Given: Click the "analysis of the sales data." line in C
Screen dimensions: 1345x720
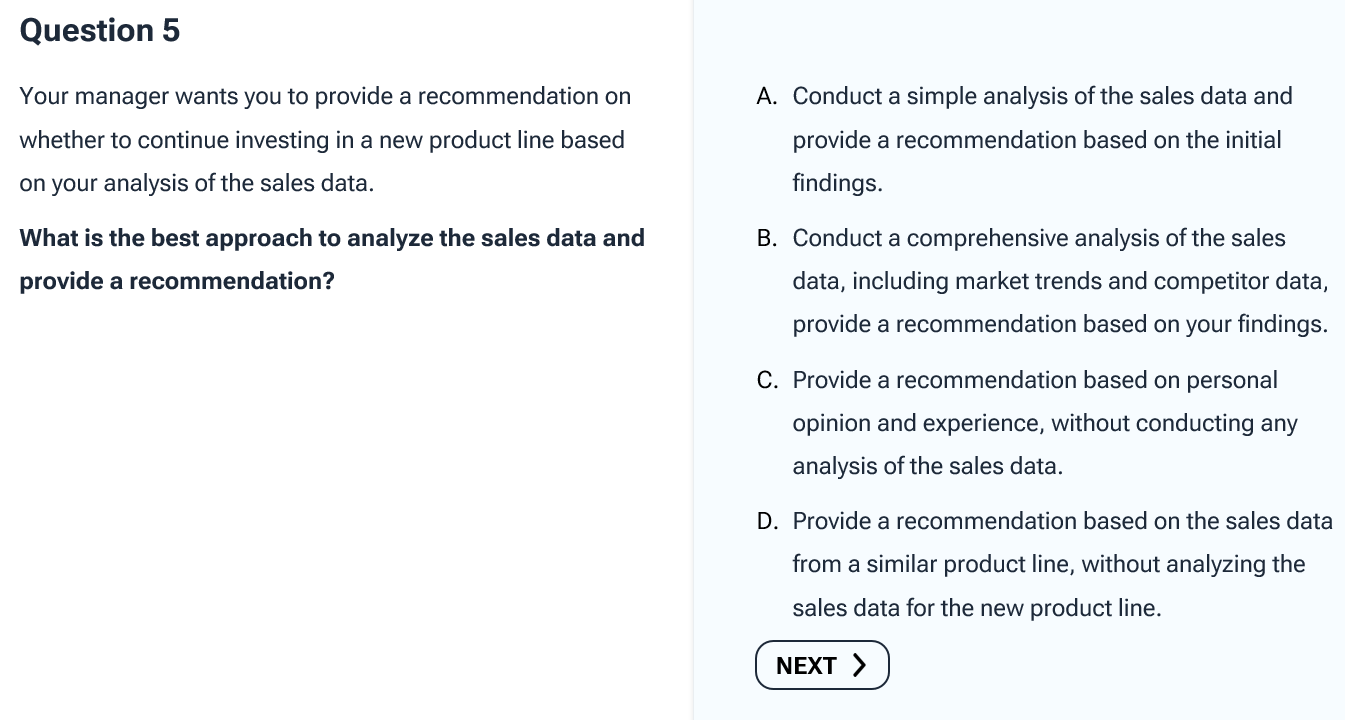Looking at the screenshot, I should [928, 466].
